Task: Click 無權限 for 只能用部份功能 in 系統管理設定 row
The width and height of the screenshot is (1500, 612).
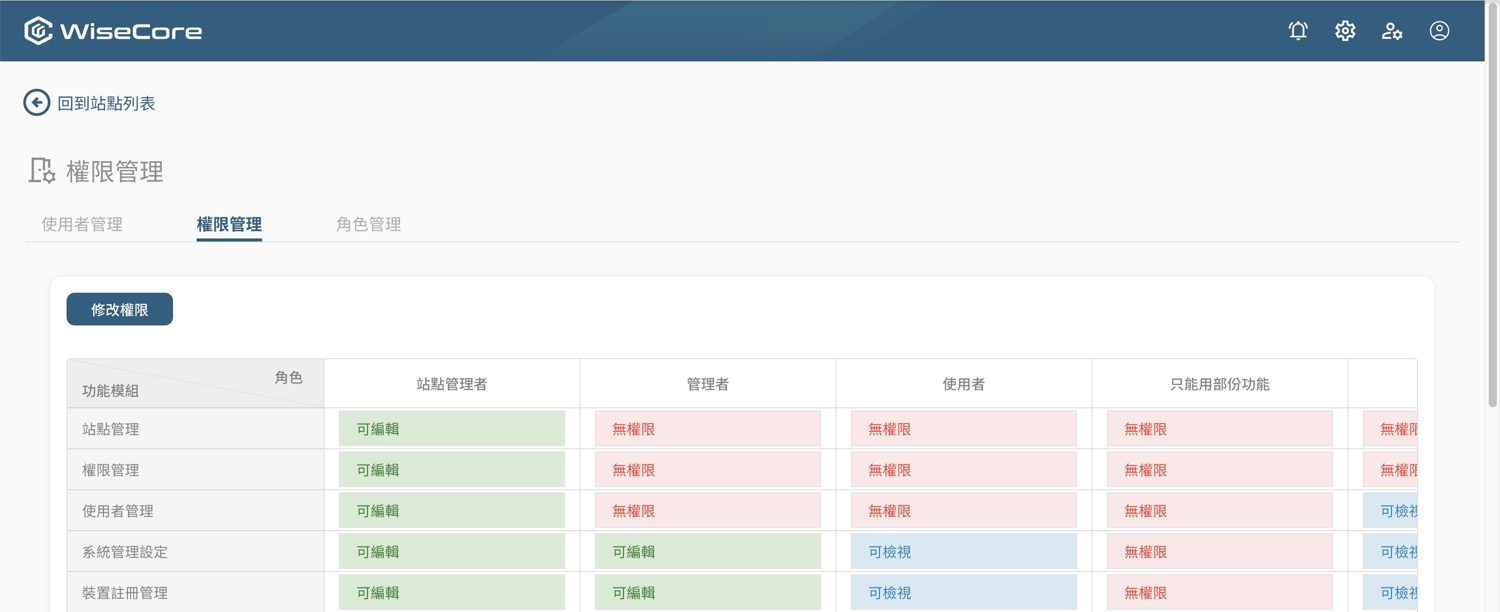Action: point(1220,552)
